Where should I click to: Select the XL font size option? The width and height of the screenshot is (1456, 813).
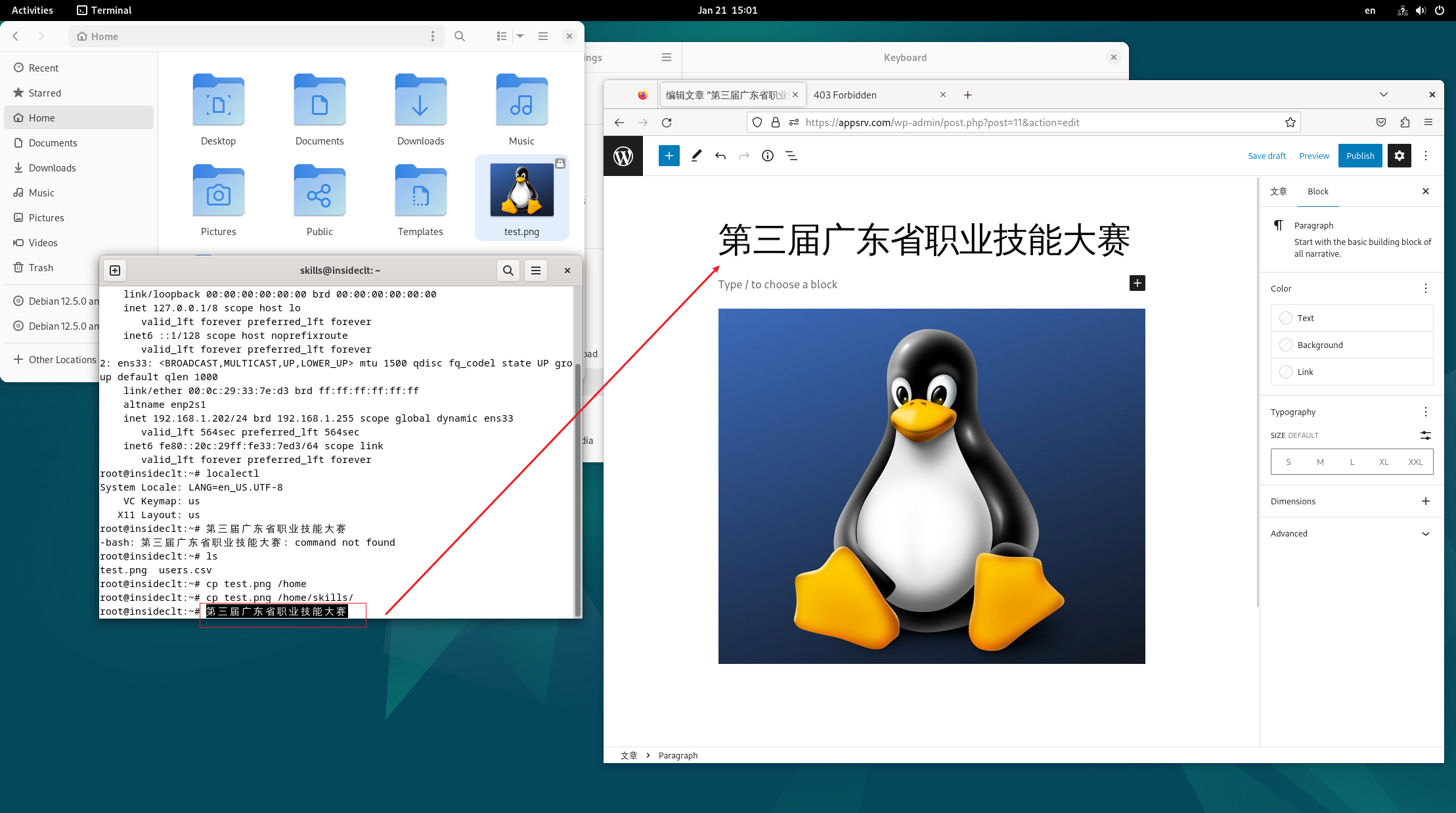pos(1384,462)
